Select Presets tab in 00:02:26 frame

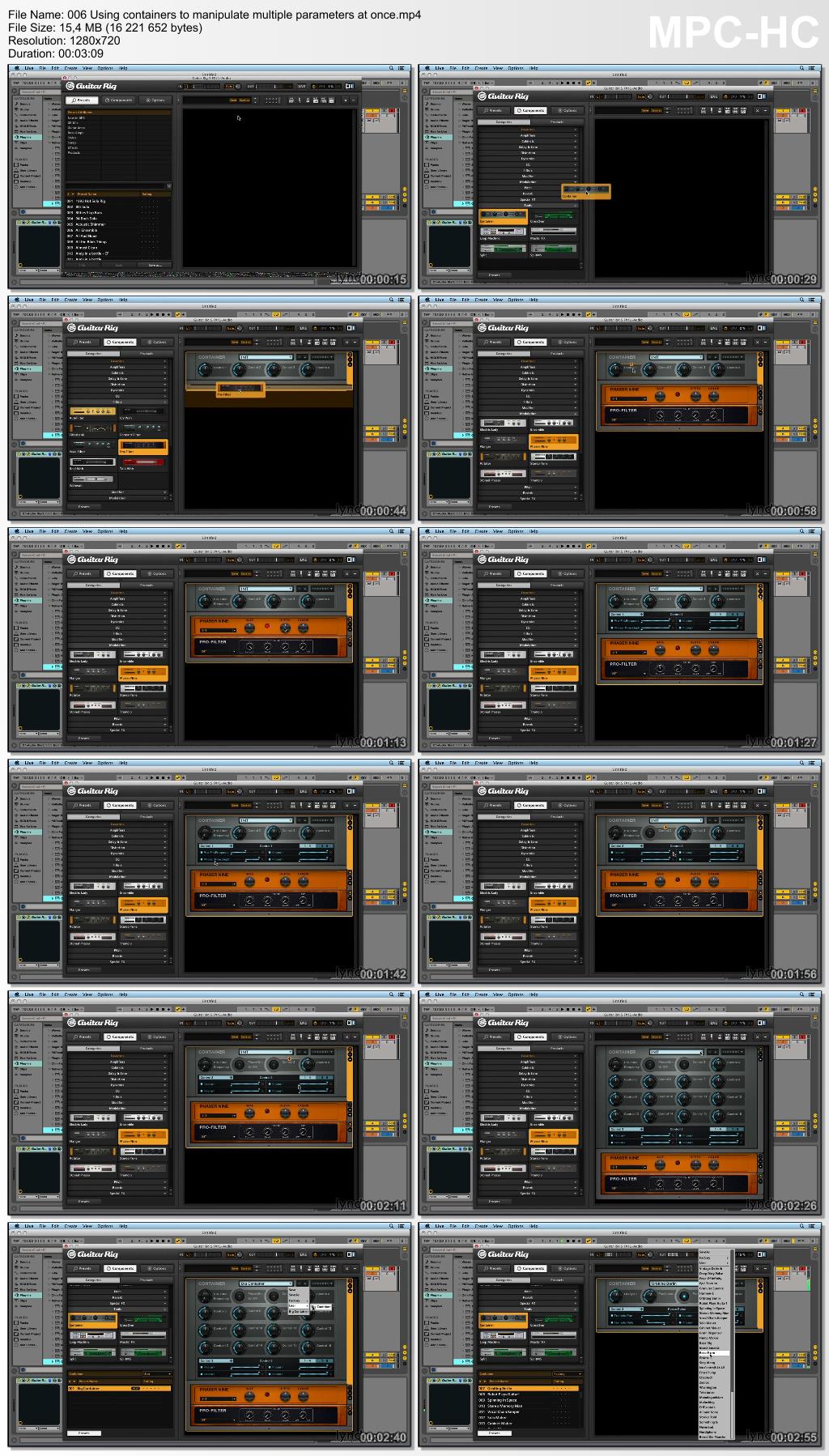pos(494,1037)
